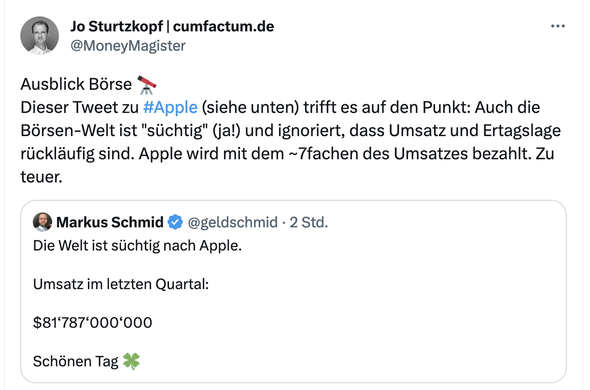Open the 2 Std. timestamp

coord(309,222)
